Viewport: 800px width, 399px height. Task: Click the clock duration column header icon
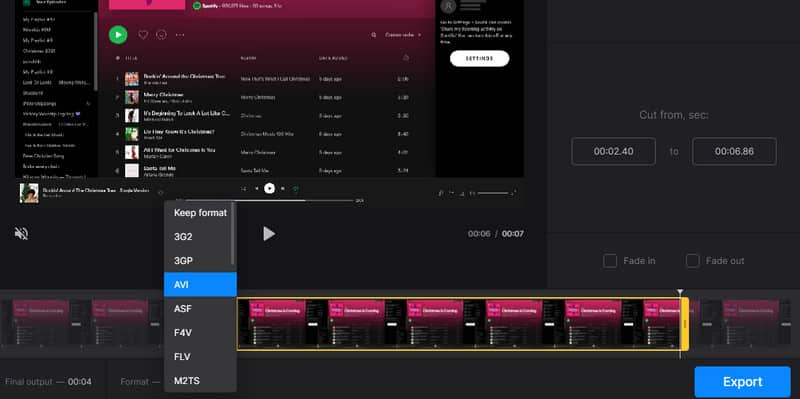click(x=406, y=58)
